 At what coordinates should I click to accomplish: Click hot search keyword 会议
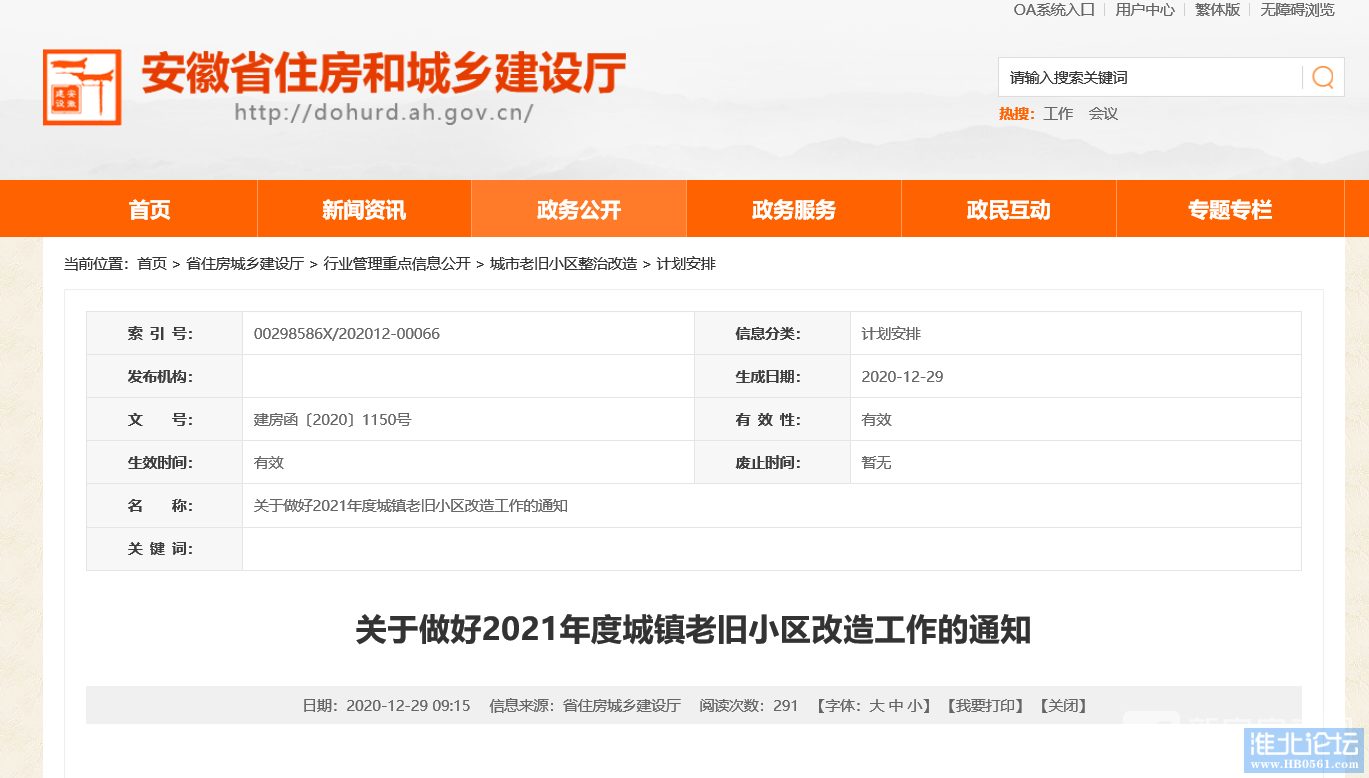pos(1103,114)
